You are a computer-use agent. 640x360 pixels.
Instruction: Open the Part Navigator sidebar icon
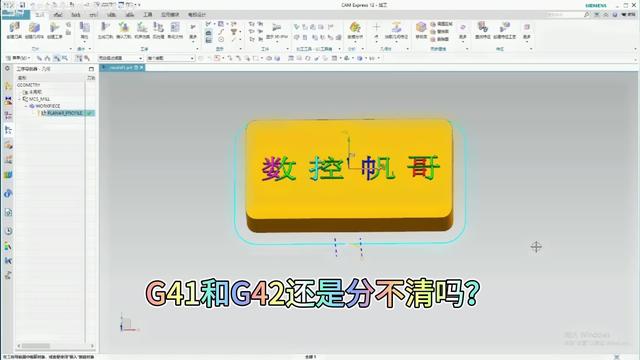8,116
